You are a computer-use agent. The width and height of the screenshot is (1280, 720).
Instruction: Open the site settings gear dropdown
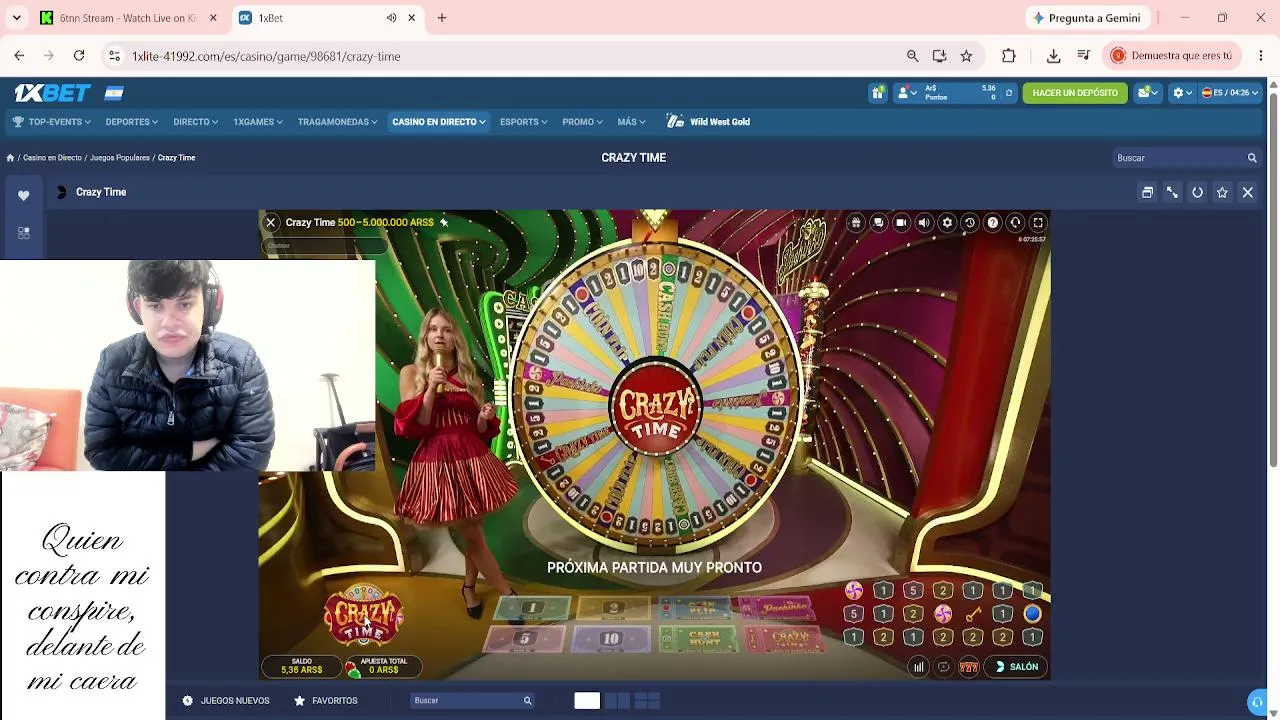(x=1181, y=93)
